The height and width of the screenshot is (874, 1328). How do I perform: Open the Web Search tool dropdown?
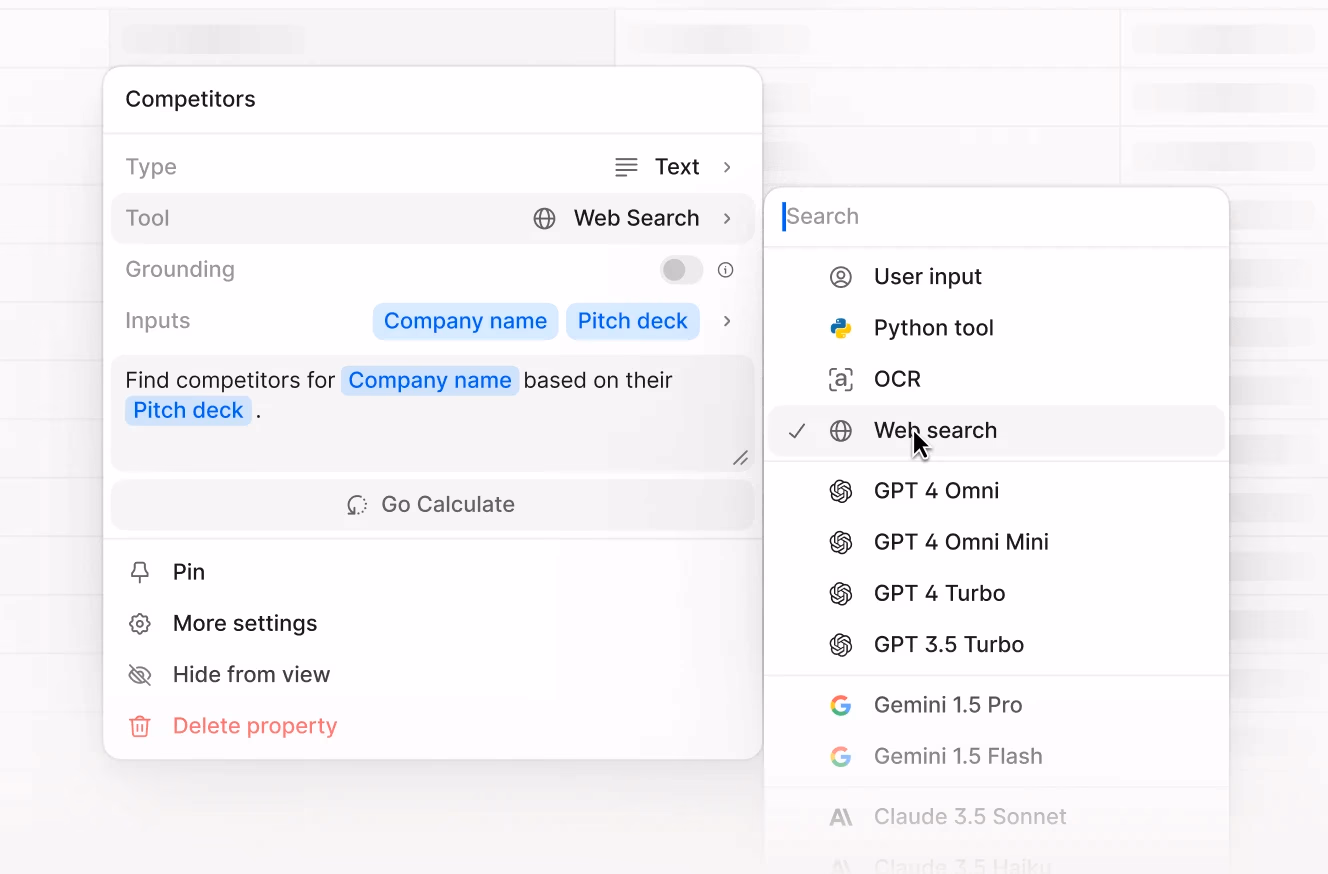pyautogui.click(x=636, y=218)
